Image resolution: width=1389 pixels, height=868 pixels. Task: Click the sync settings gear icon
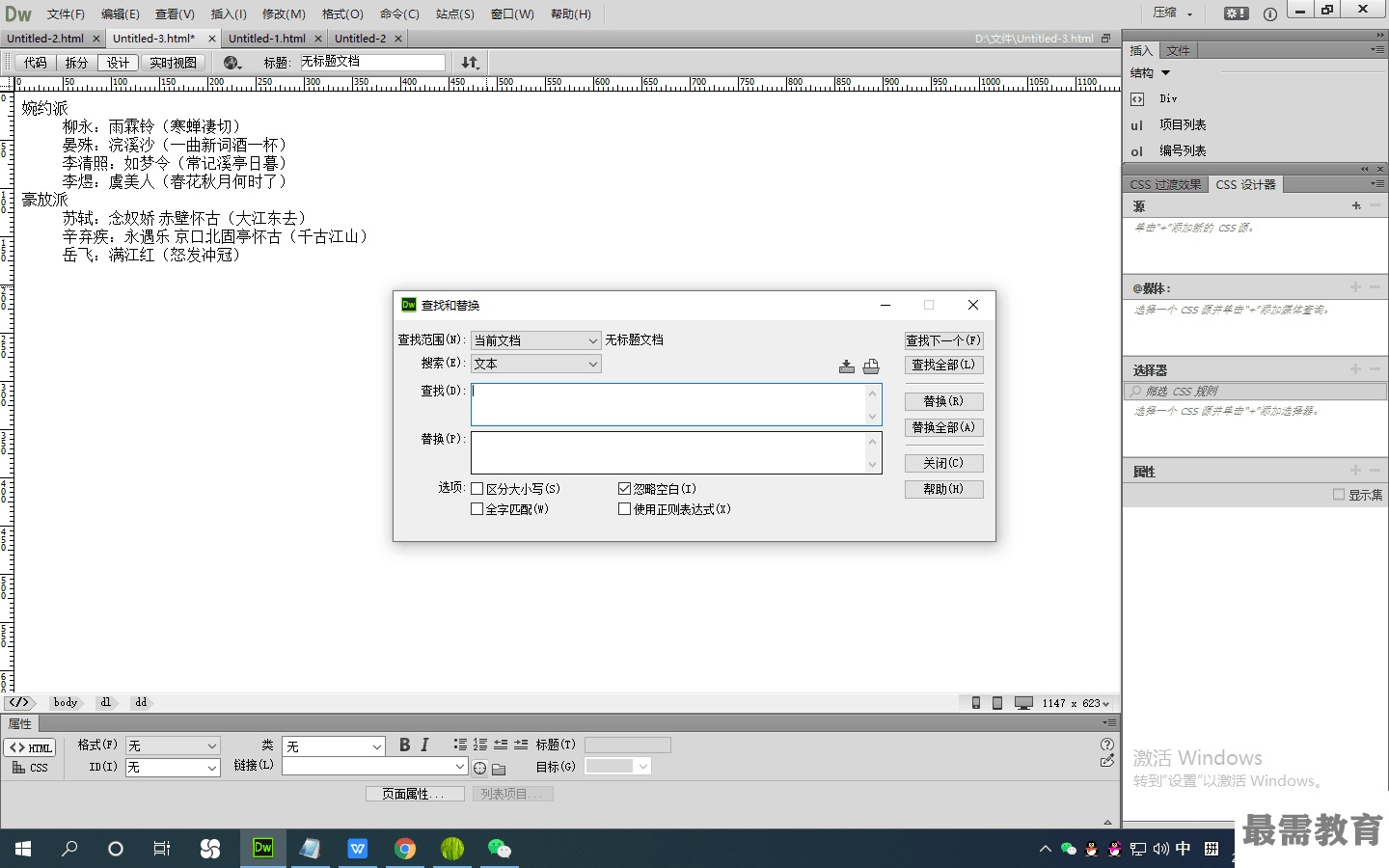(x=1237, y=14)
